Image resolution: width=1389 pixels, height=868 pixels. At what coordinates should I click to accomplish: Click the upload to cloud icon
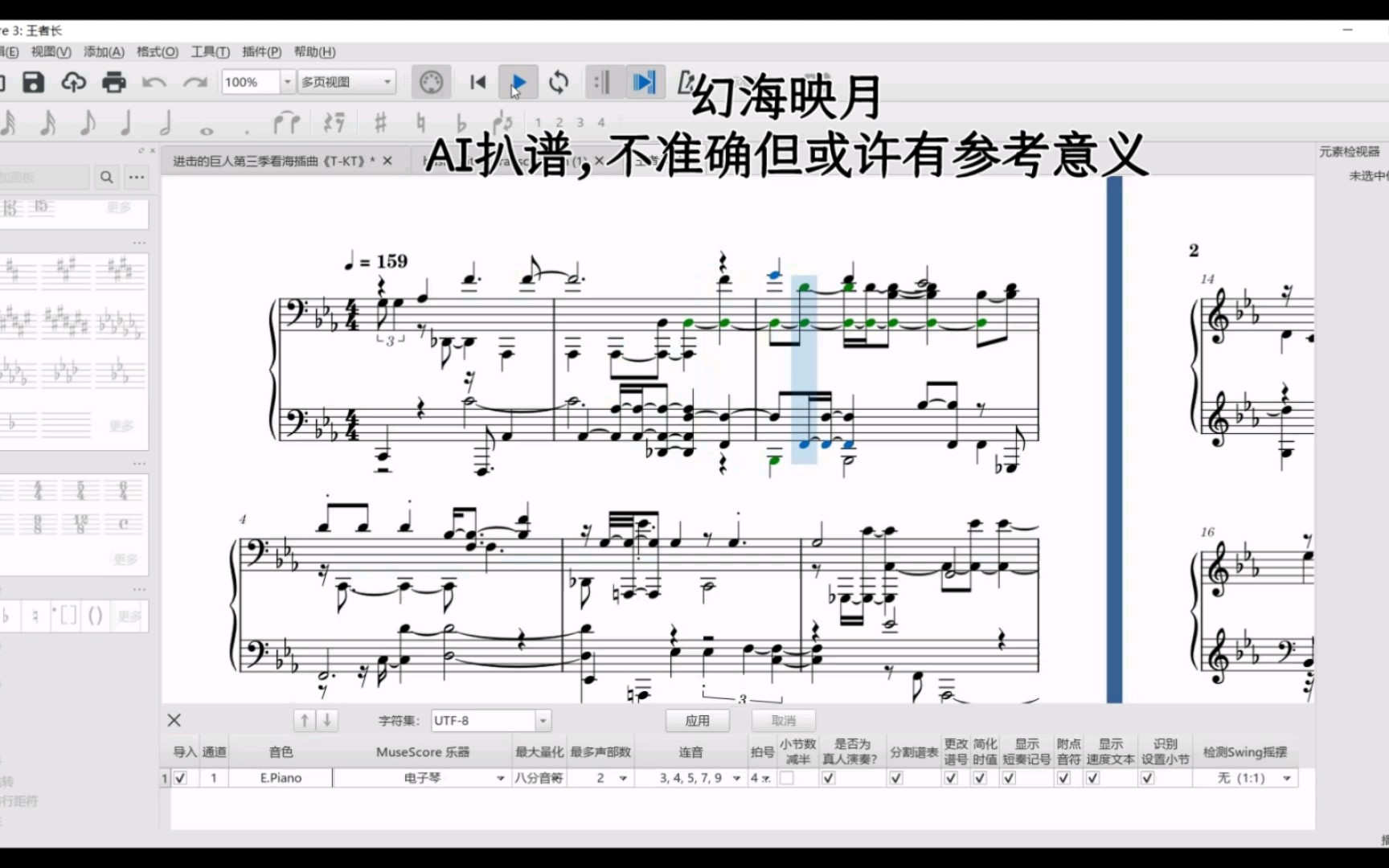pyautogui.click(x=73, y=82)
